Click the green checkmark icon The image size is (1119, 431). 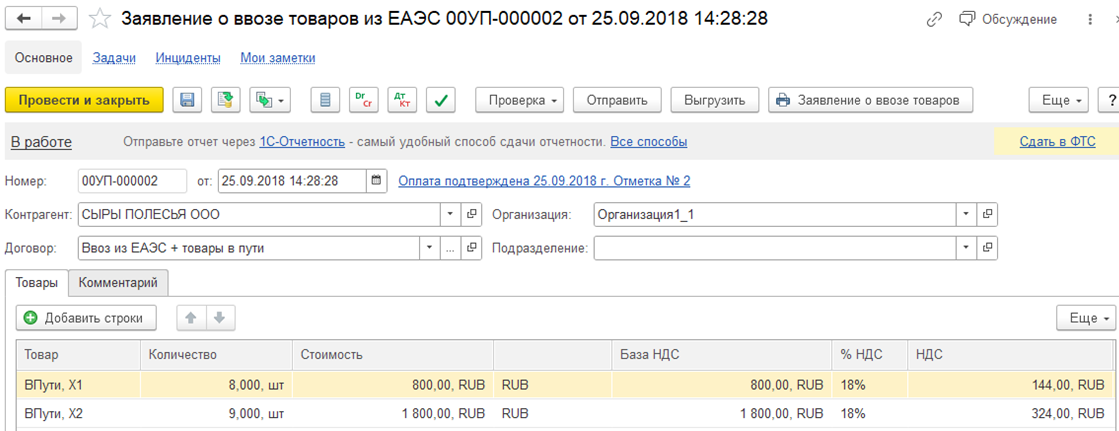point(441,100)
